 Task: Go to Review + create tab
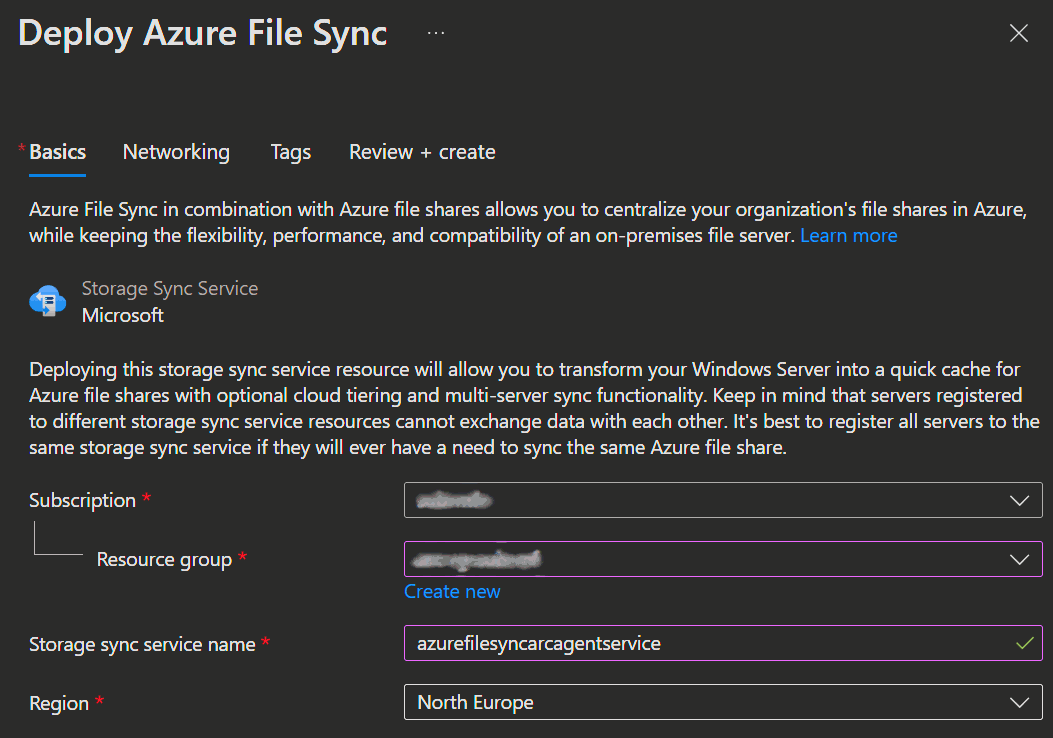click(422, 152)
